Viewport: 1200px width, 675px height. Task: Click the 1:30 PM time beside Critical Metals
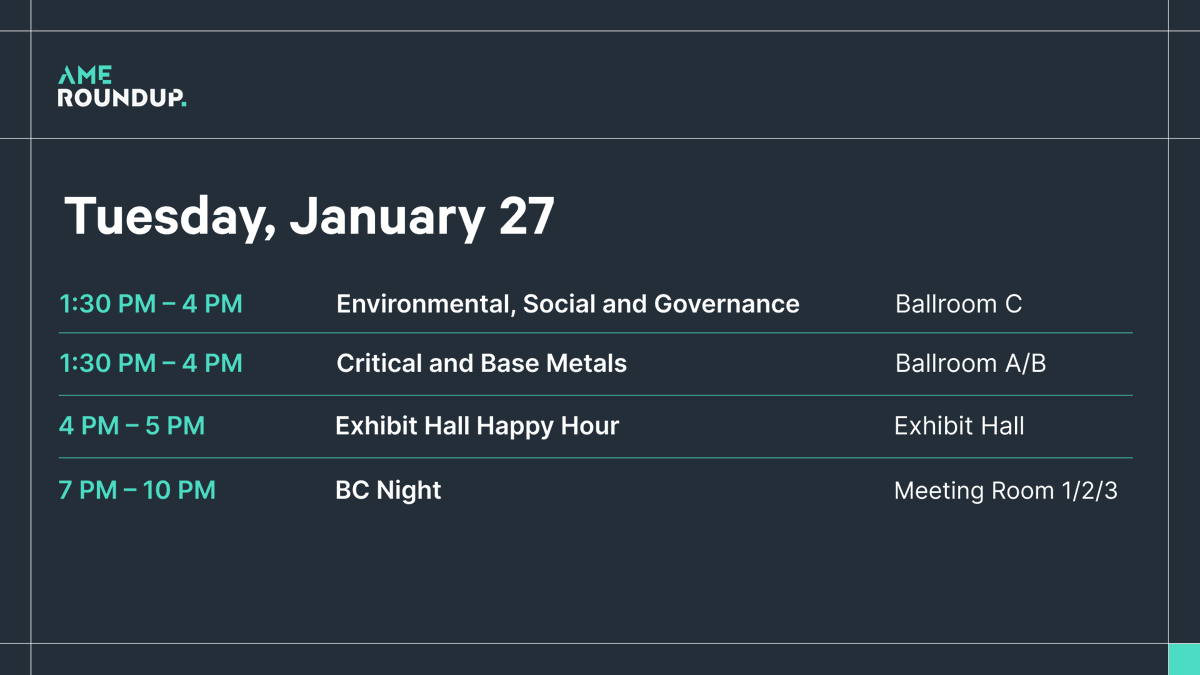[x=151, y=363]
